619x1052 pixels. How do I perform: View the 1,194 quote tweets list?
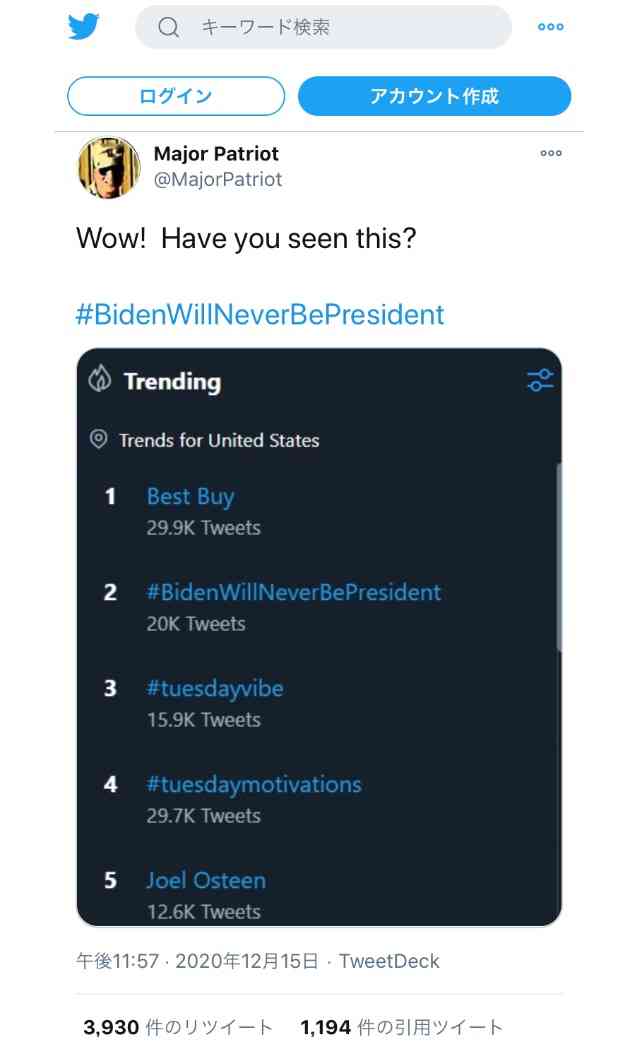(x=401, y=1027)
